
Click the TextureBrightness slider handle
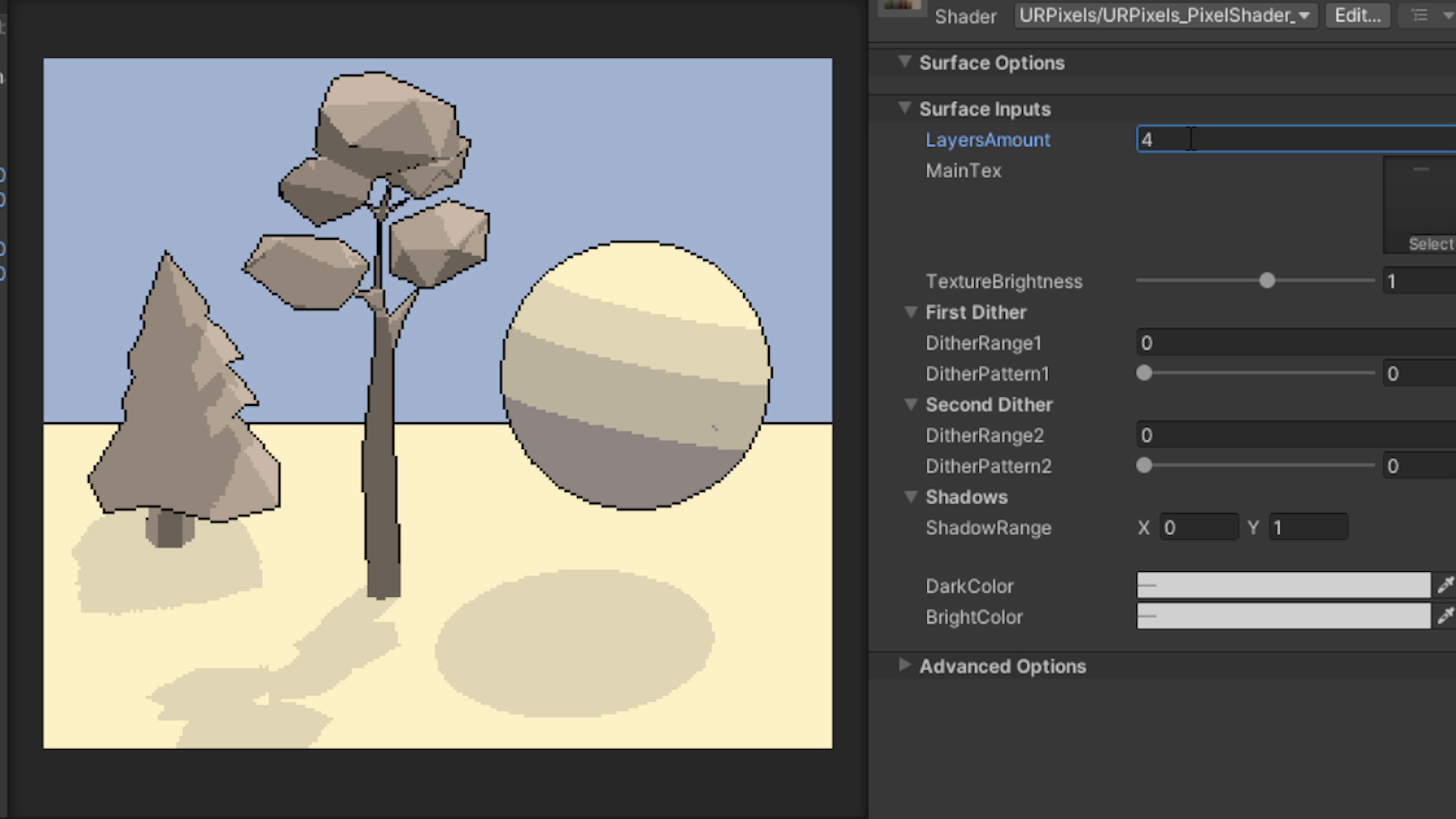[1266, 281]
